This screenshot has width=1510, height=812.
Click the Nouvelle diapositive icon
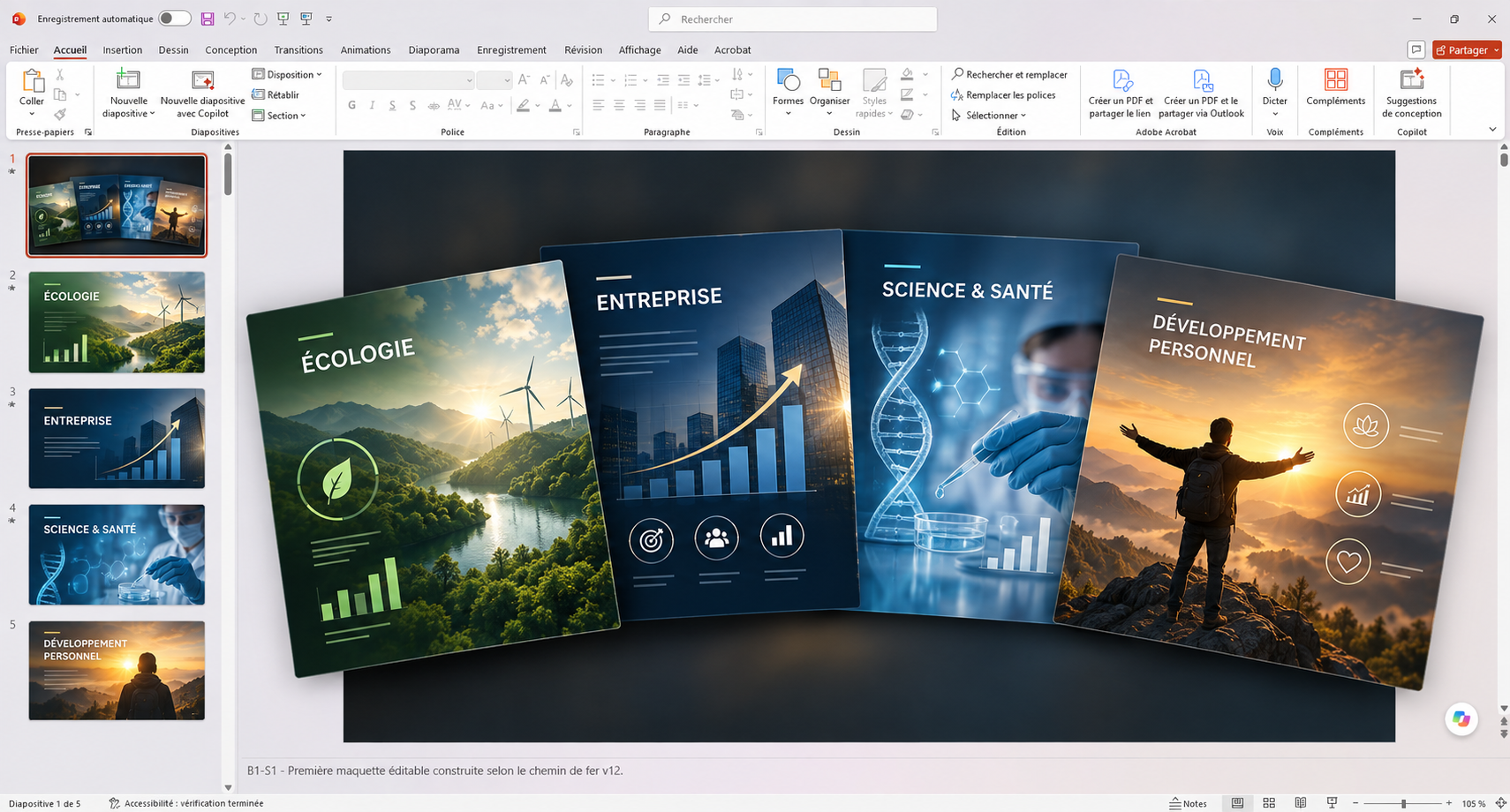pos(128,80)
